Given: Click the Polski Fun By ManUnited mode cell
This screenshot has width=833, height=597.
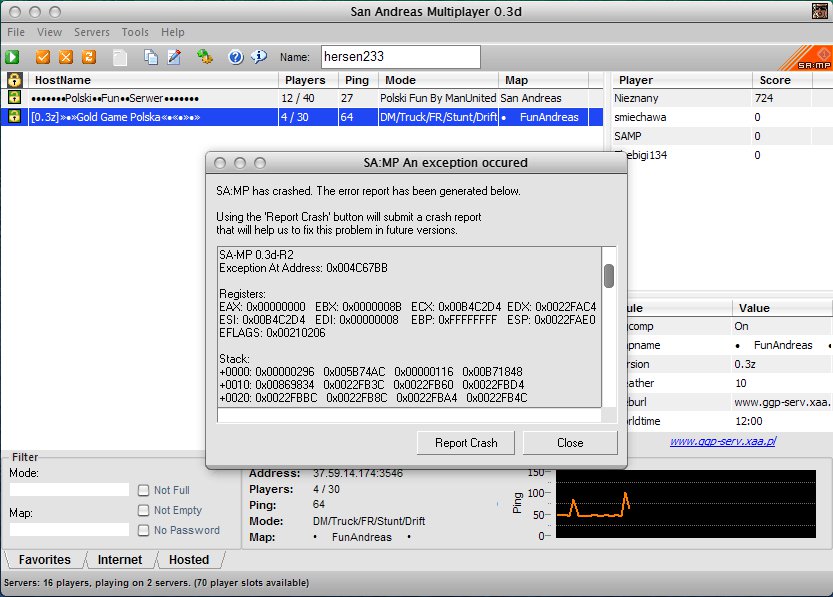Looking at the screenshot, I should (x=438, y=98).
